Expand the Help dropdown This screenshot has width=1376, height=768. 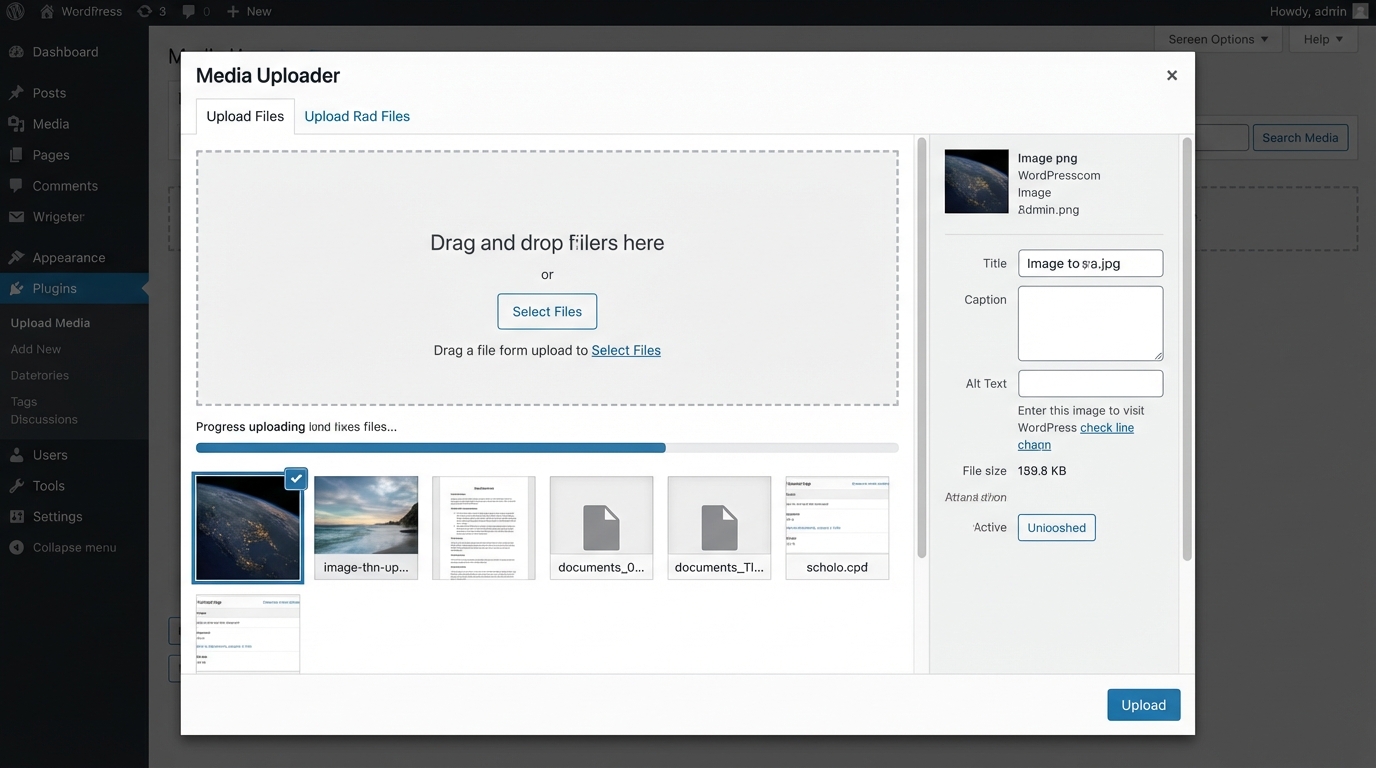1322,39
